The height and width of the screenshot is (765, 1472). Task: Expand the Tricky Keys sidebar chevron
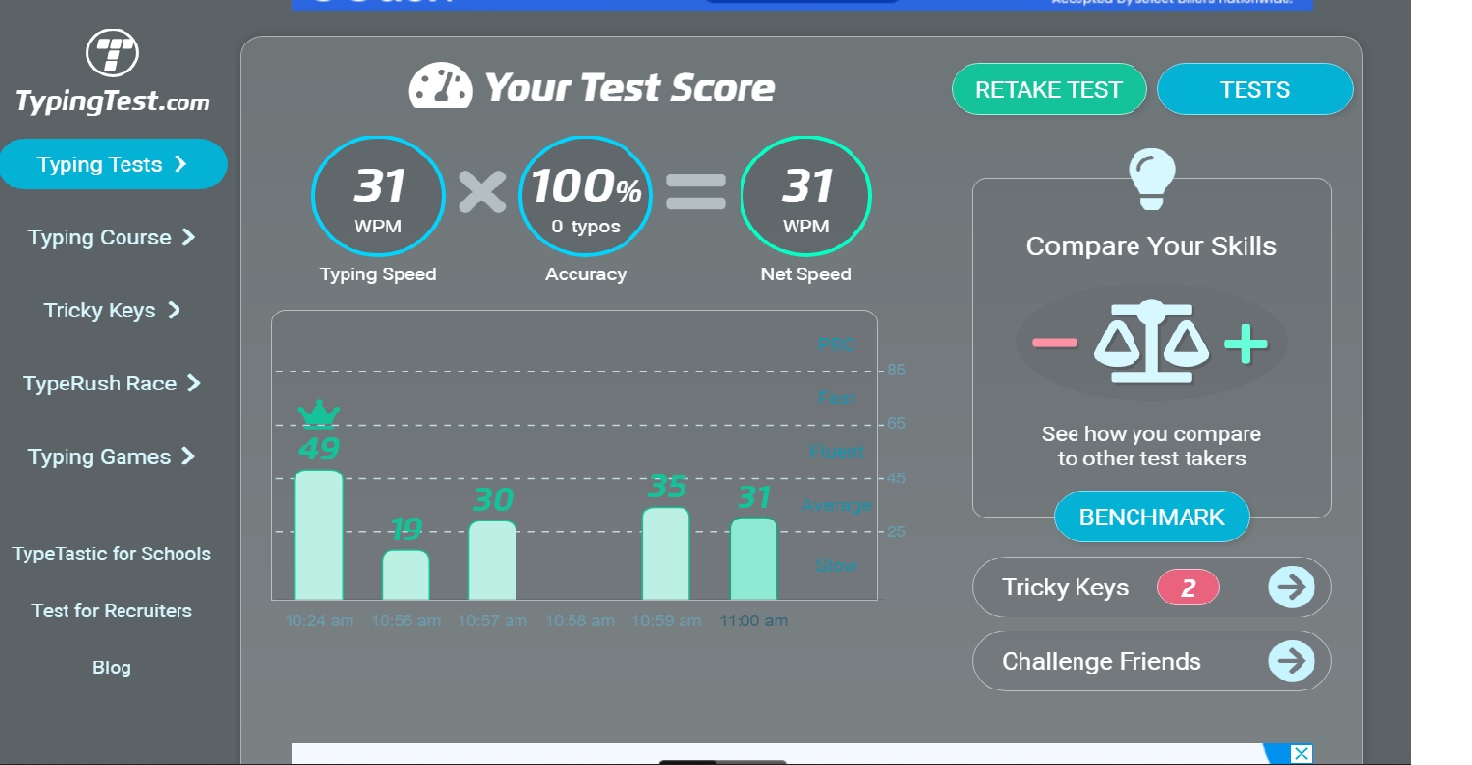coord(174,310)
